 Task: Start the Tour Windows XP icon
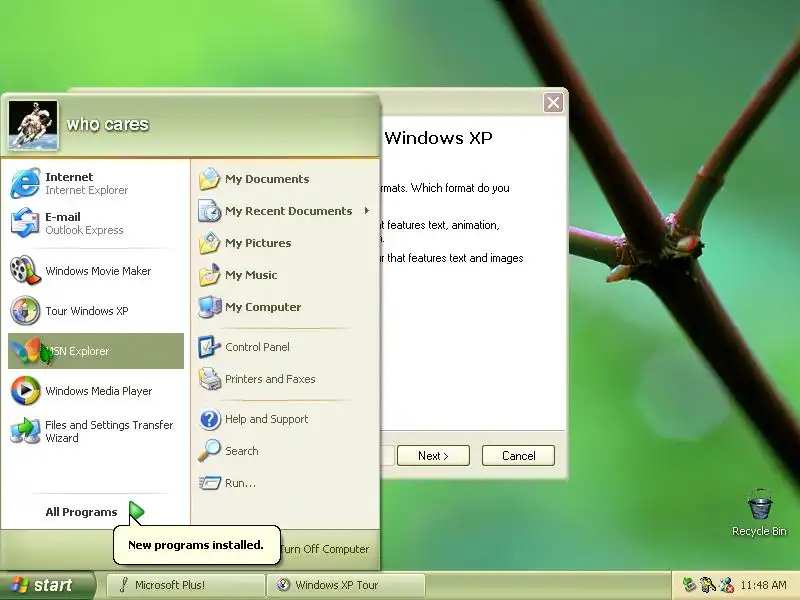click(25, 310)
